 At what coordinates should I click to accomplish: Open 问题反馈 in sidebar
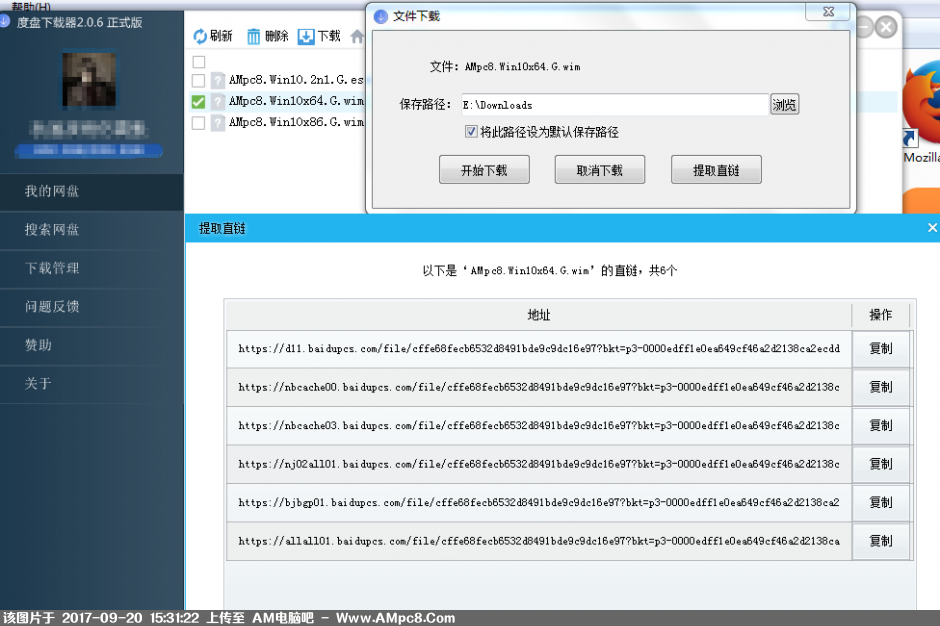pos(92,307)
